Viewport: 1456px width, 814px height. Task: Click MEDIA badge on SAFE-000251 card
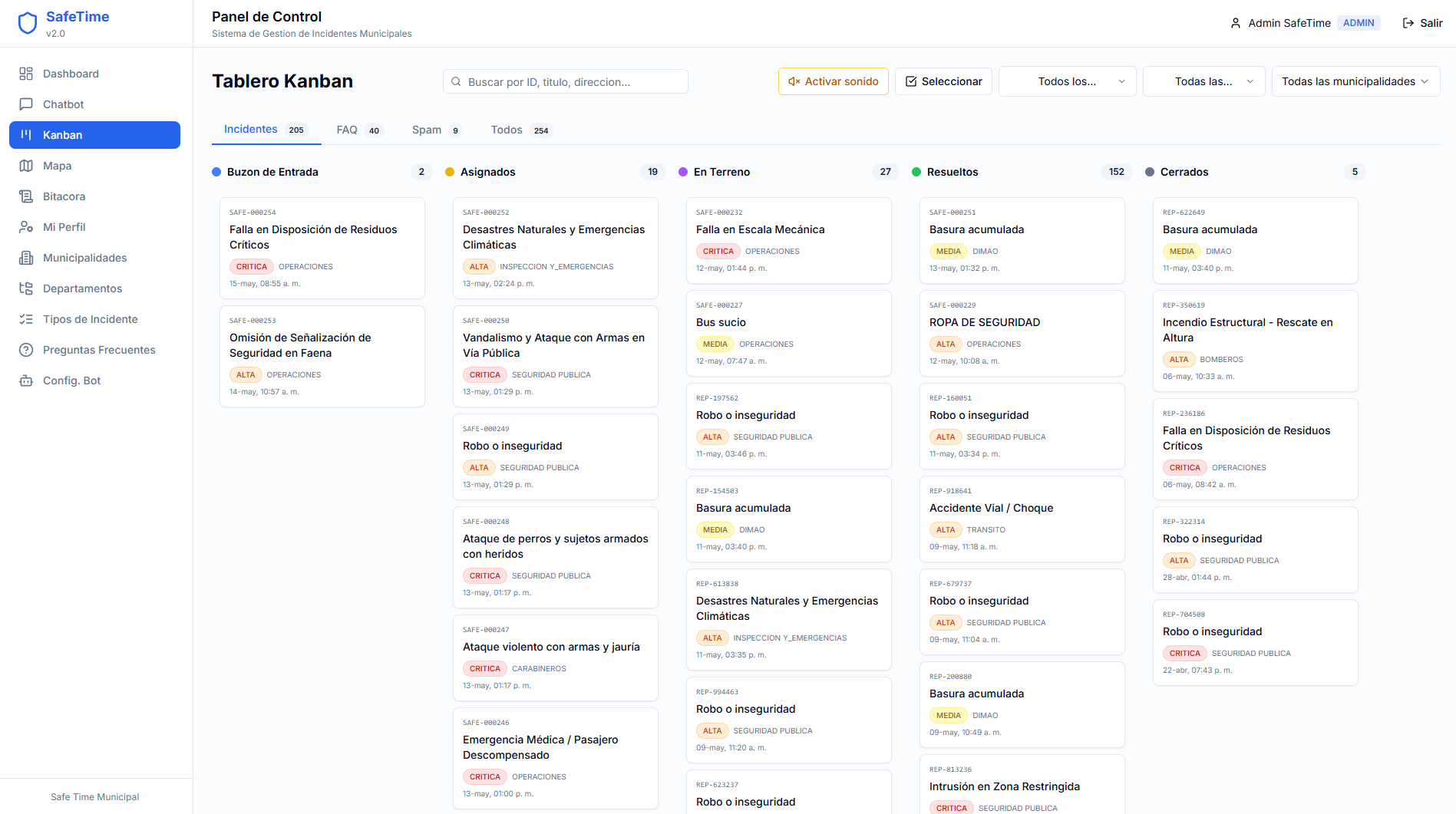(949, 252)
